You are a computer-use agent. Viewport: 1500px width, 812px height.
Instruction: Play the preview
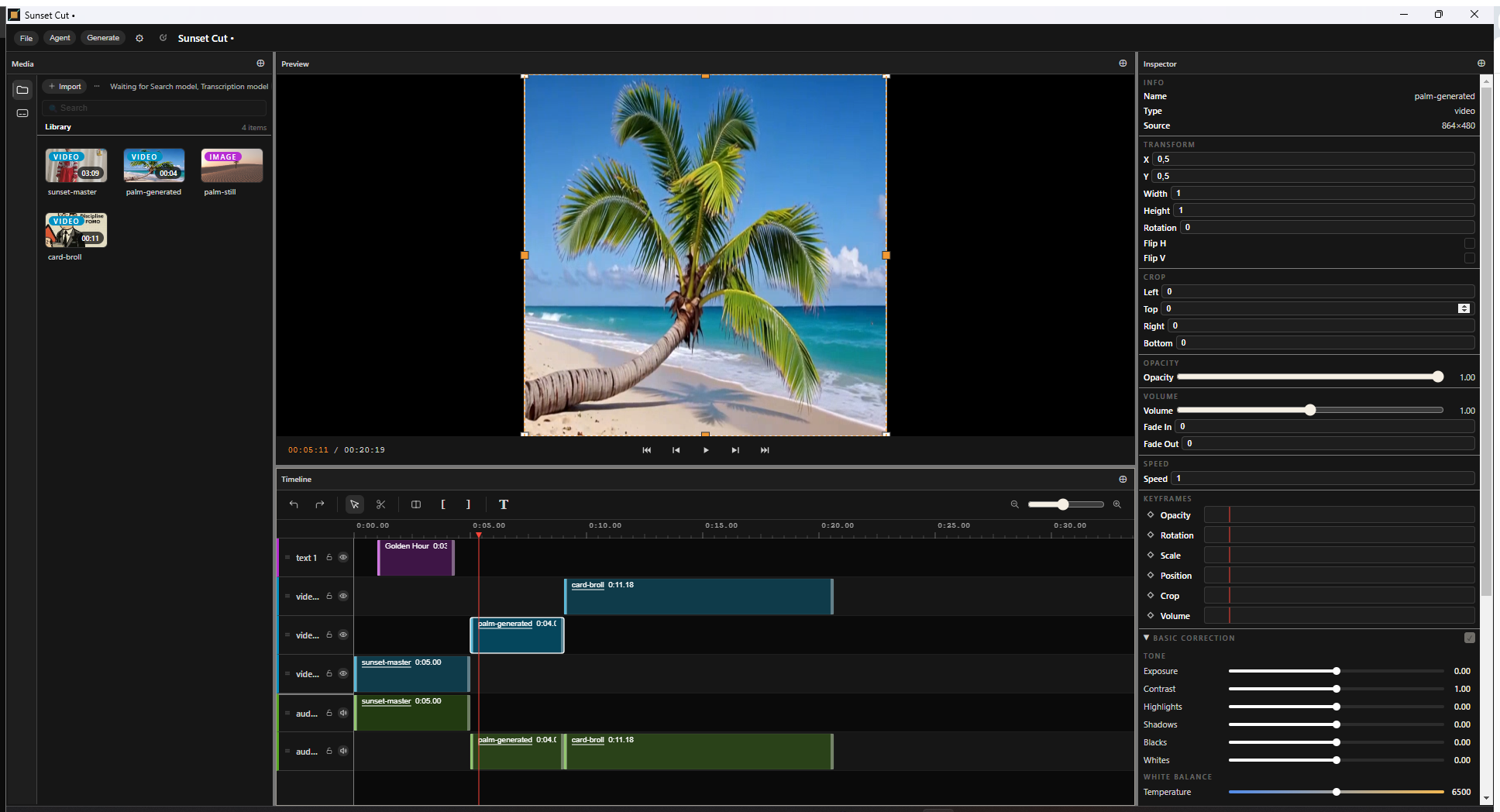pos(706,450)
